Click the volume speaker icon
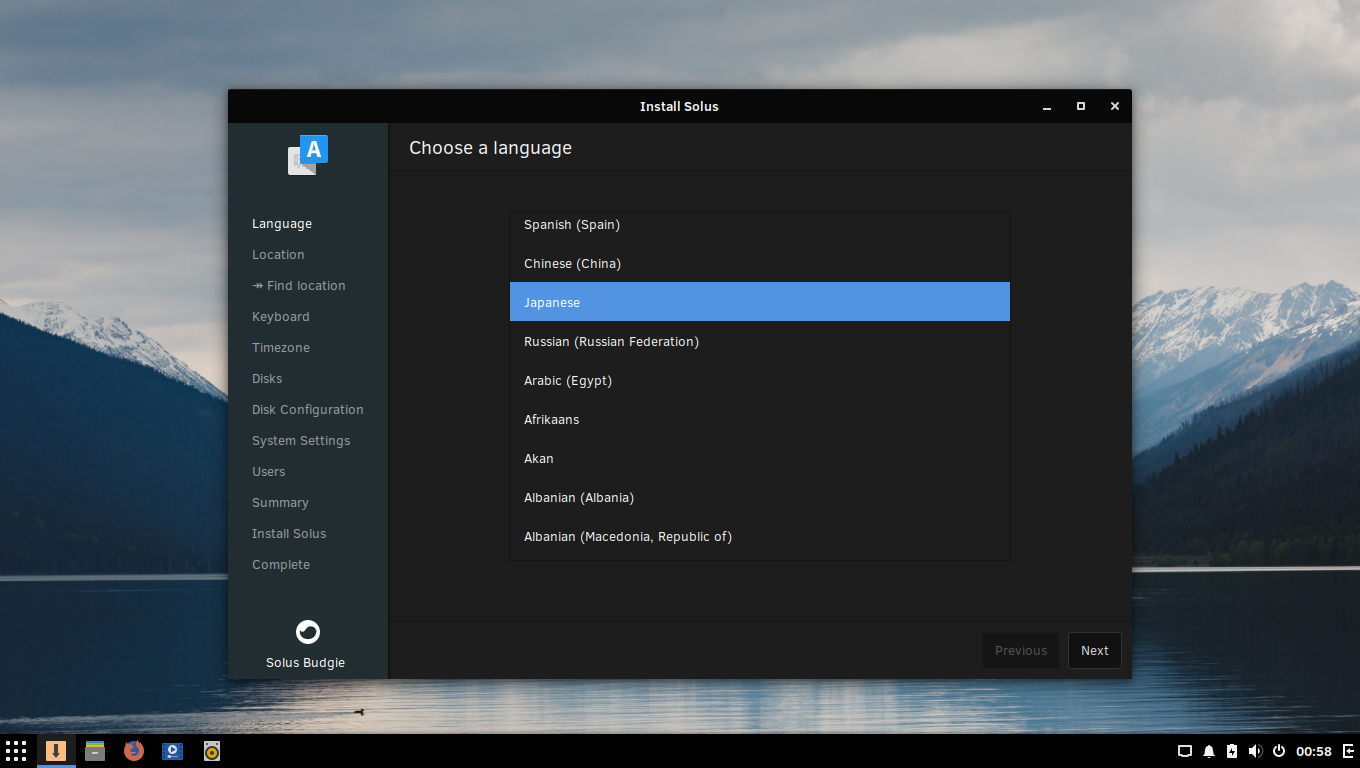1360x768 pixels. pyautogui.click(x=1255, y=751)
